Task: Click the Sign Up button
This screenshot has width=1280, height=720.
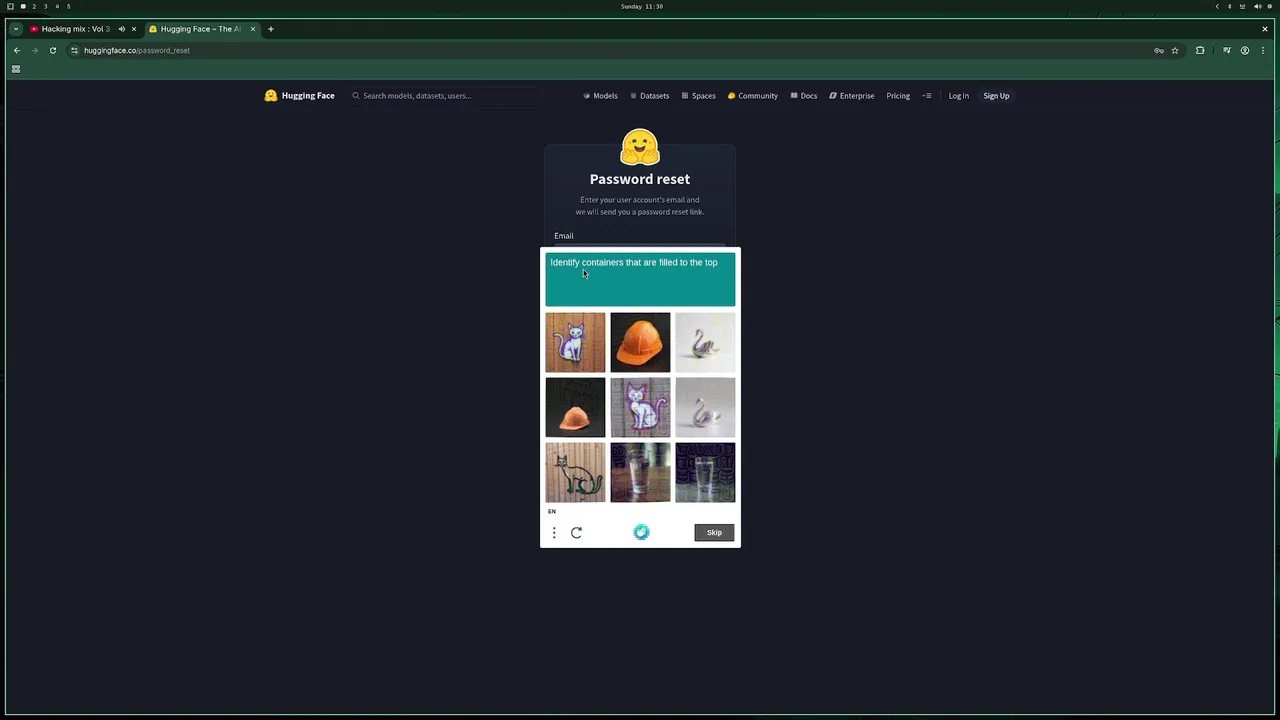Action: pyautogui.click(x=996, y=96)
